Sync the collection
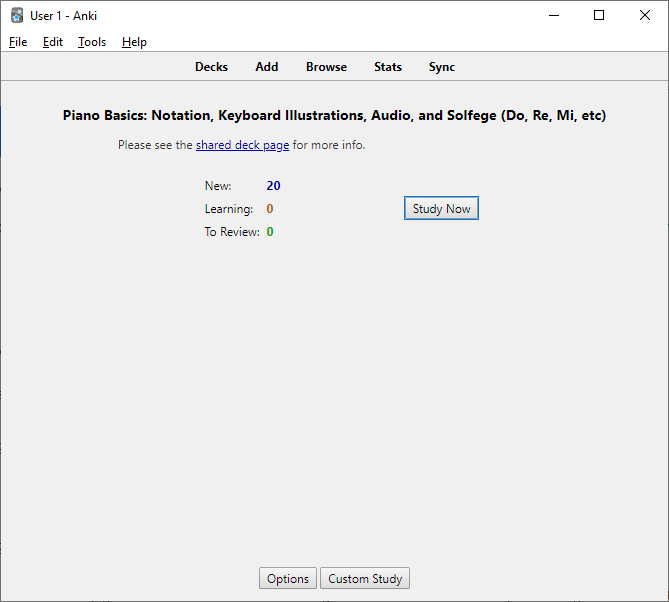 (442, 67)
